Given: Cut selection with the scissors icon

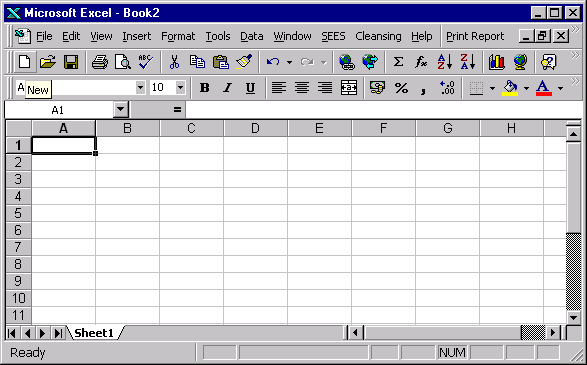Looking at the screenshot, I should pyautogui.click(x=174, y=62).
